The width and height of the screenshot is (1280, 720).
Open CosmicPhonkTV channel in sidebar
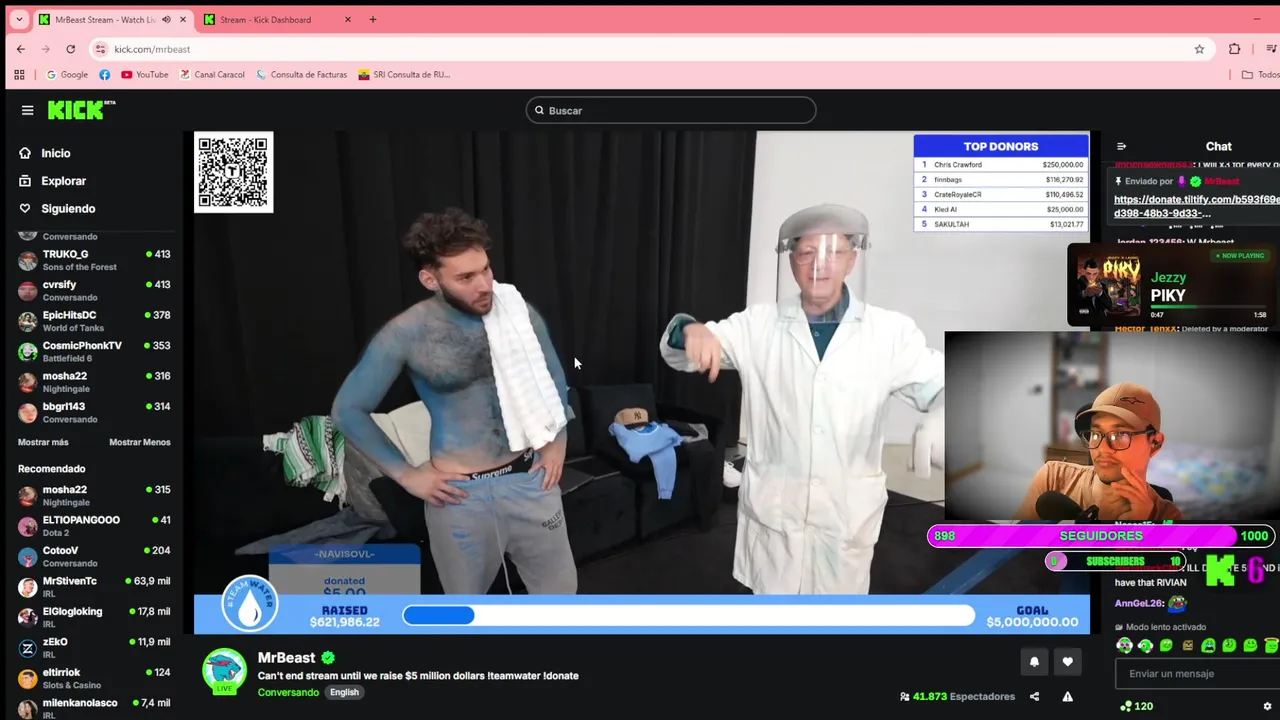tap(94, 351)
